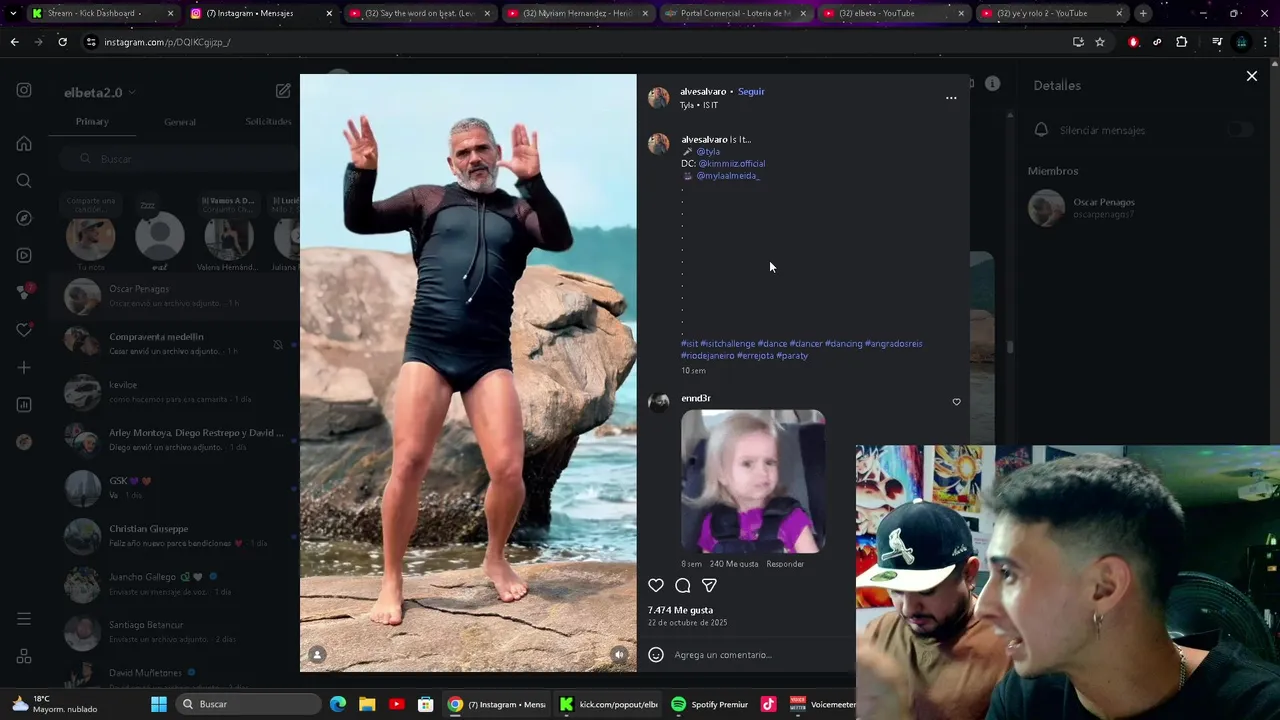
Task: Switch to the Stream - Kick Dashboard browser tab
Action: pos(102,13)
